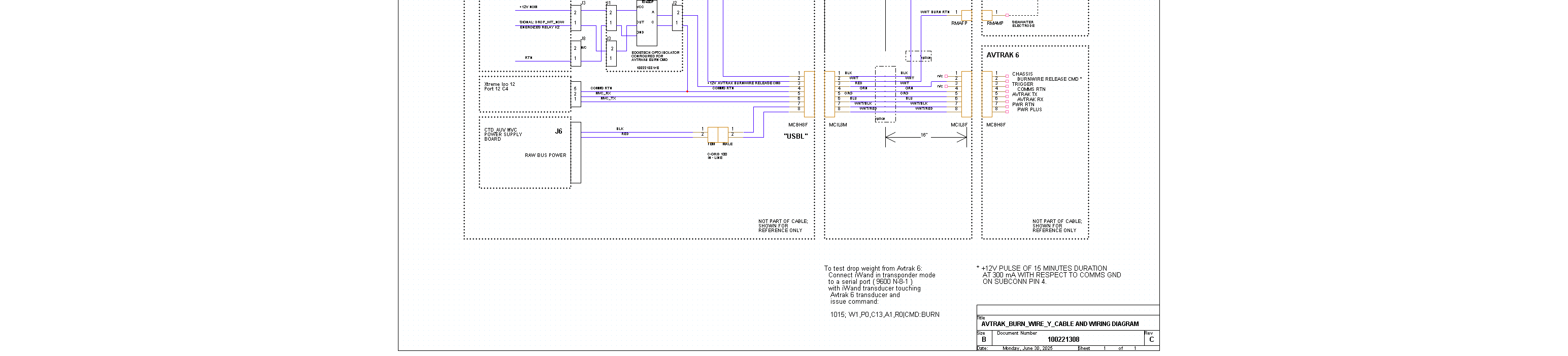Select the optoisolator component body
Image resolution: width=1568 pixels, height=356 pixels.
(x=646, y=22)
